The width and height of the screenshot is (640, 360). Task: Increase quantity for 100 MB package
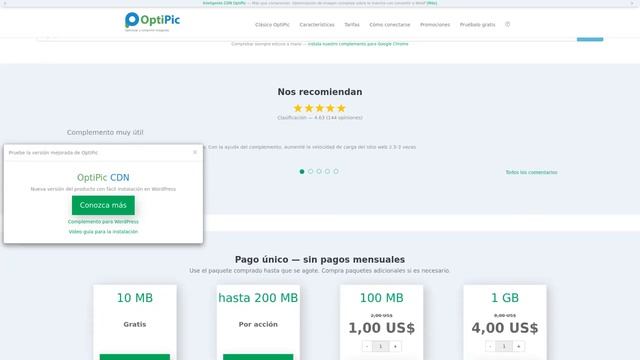(395, 347)
